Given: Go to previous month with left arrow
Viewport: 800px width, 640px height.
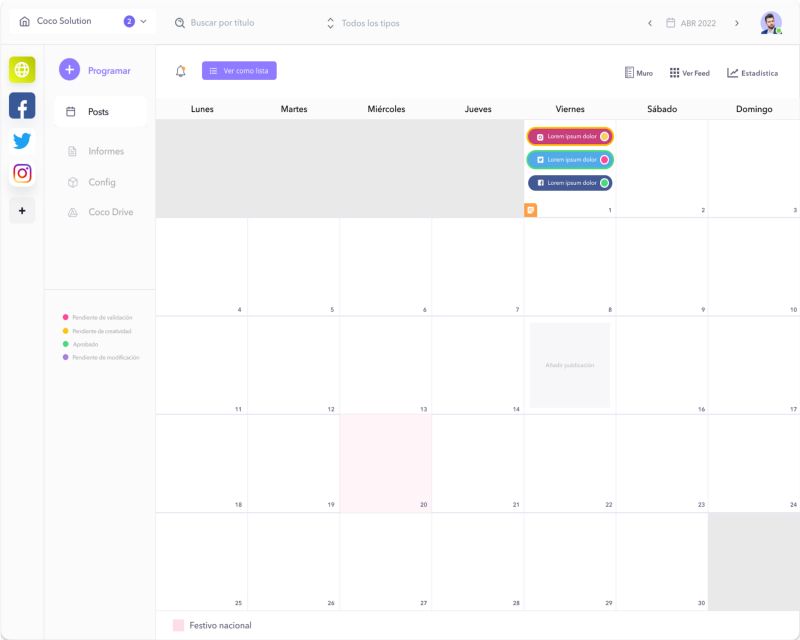Looking at the screenshot, I should 650,23.
